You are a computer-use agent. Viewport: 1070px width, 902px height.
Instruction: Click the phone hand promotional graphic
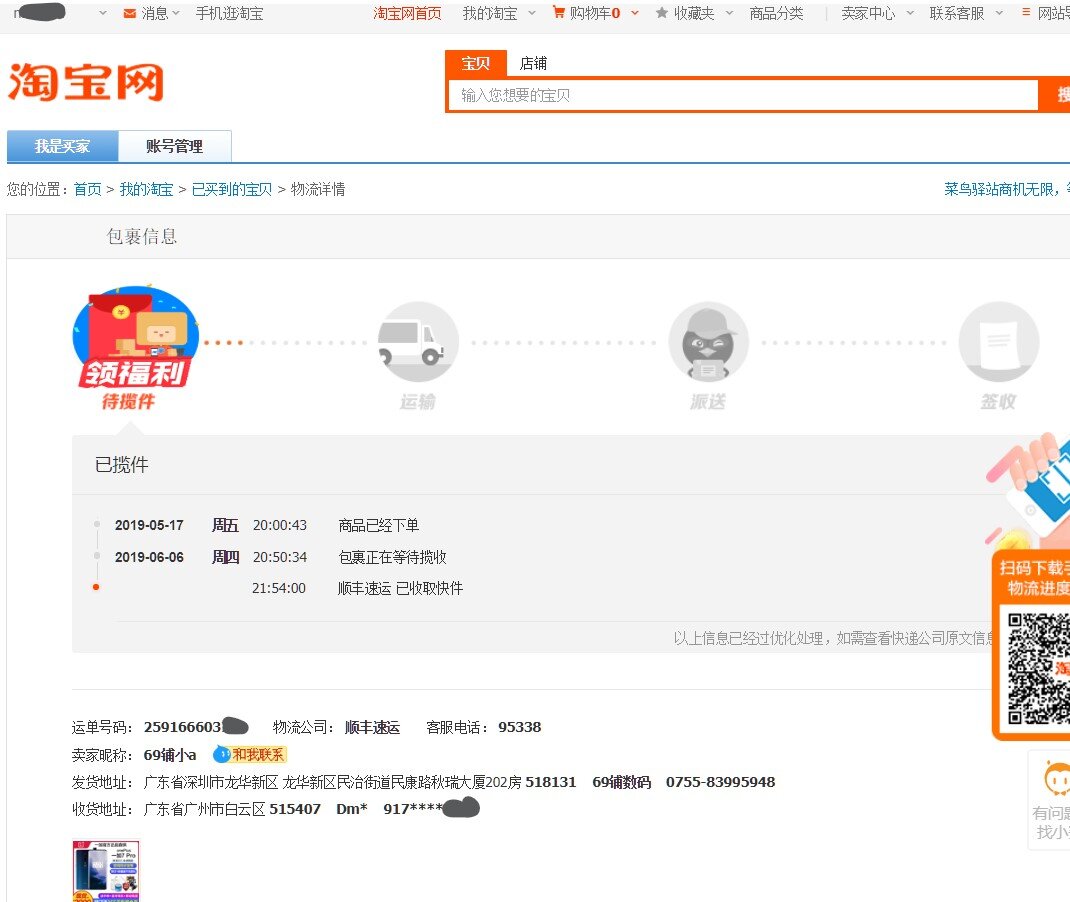click(1030, 488)
